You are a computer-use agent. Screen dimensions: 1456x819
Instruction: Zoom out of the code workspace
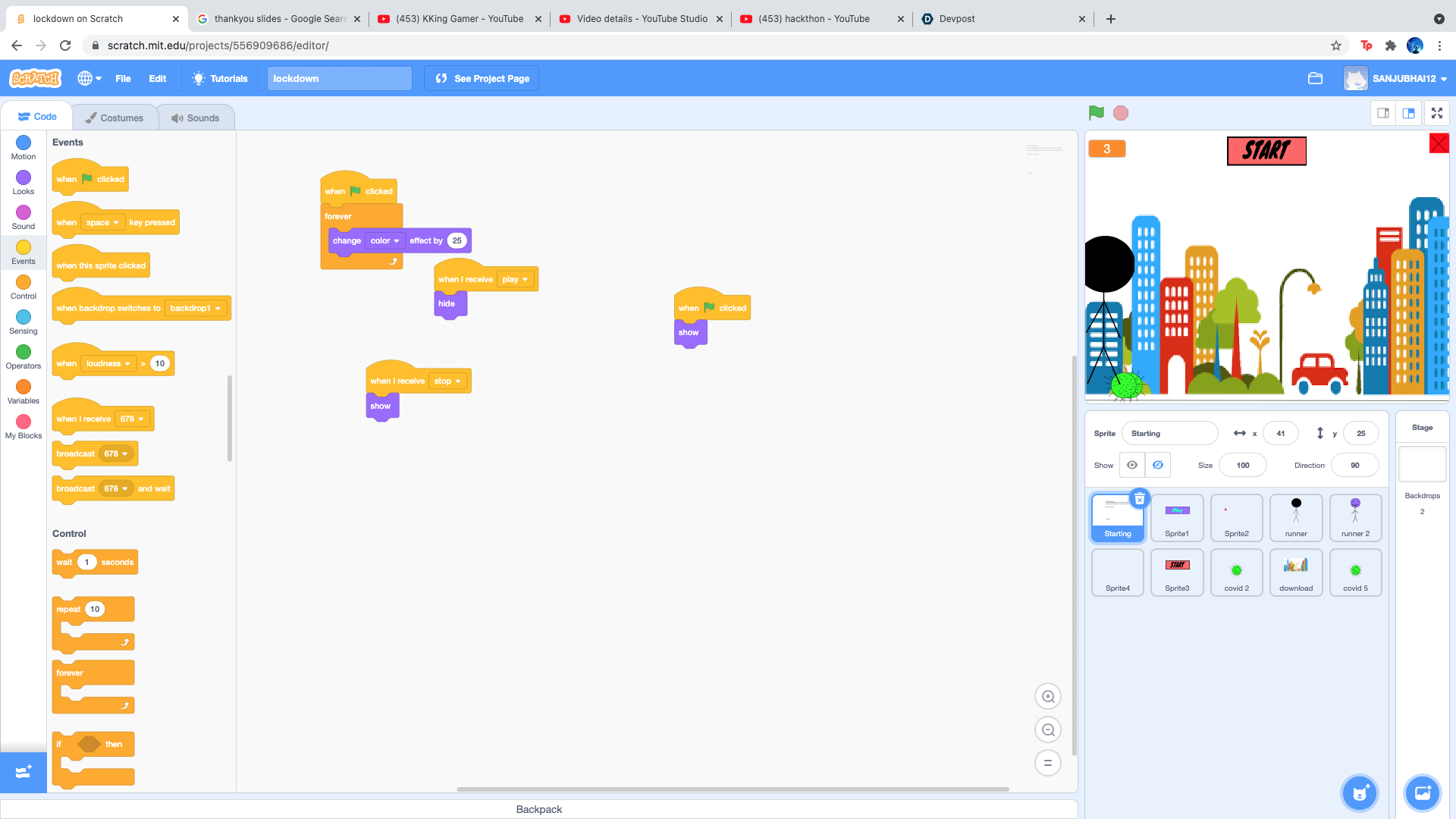1048,730
